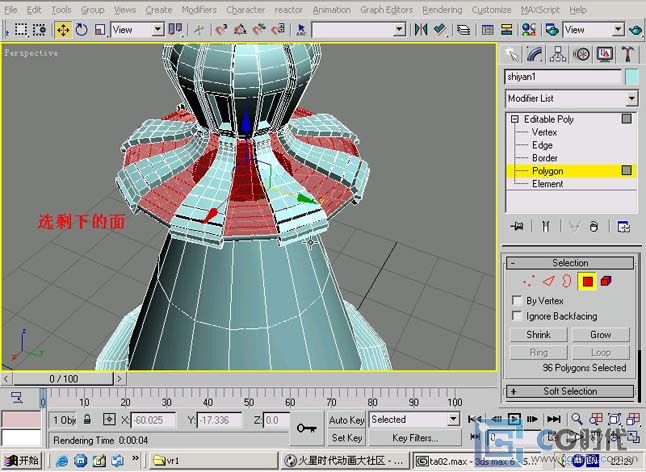Switch to the Hierarchy command panel tab
This screenshot has height=472, width=646.
click(x=558, y=54)
